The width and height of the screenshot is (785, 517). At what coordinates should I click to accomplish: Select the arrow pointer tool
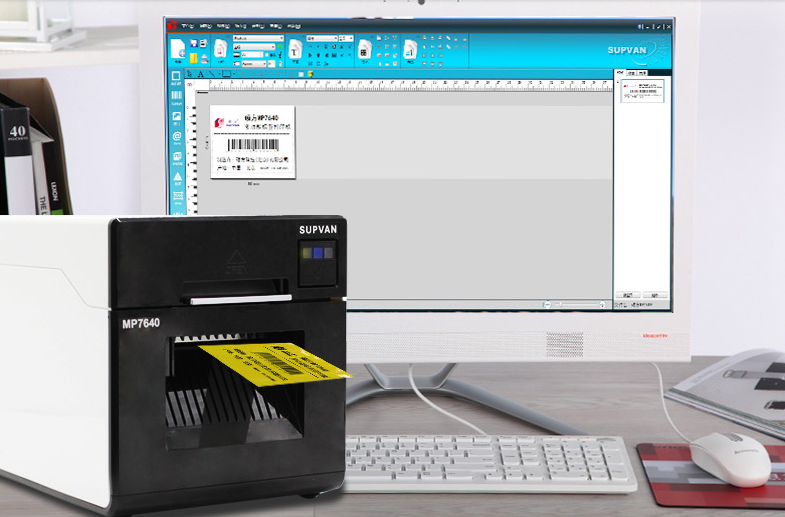coord(189,74)
